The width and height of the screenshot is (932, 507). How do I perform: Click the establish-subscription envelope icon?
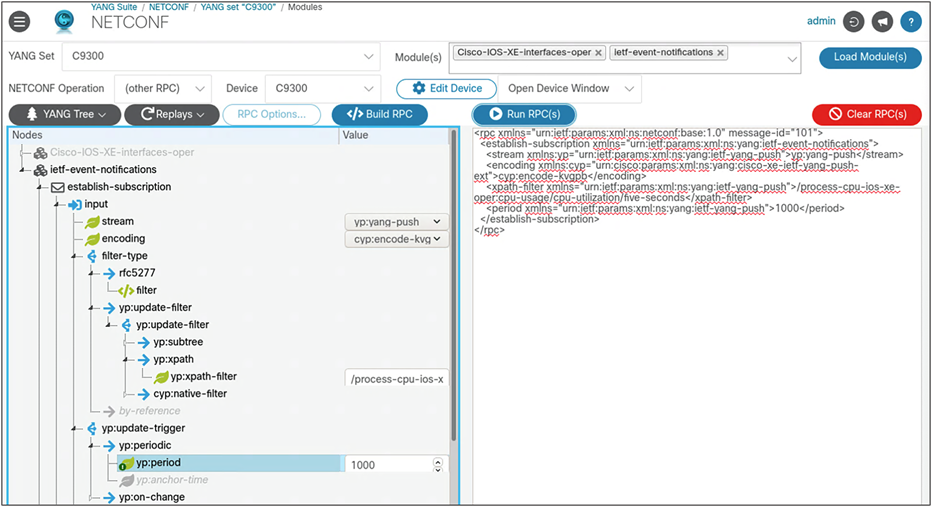(58, 187)
